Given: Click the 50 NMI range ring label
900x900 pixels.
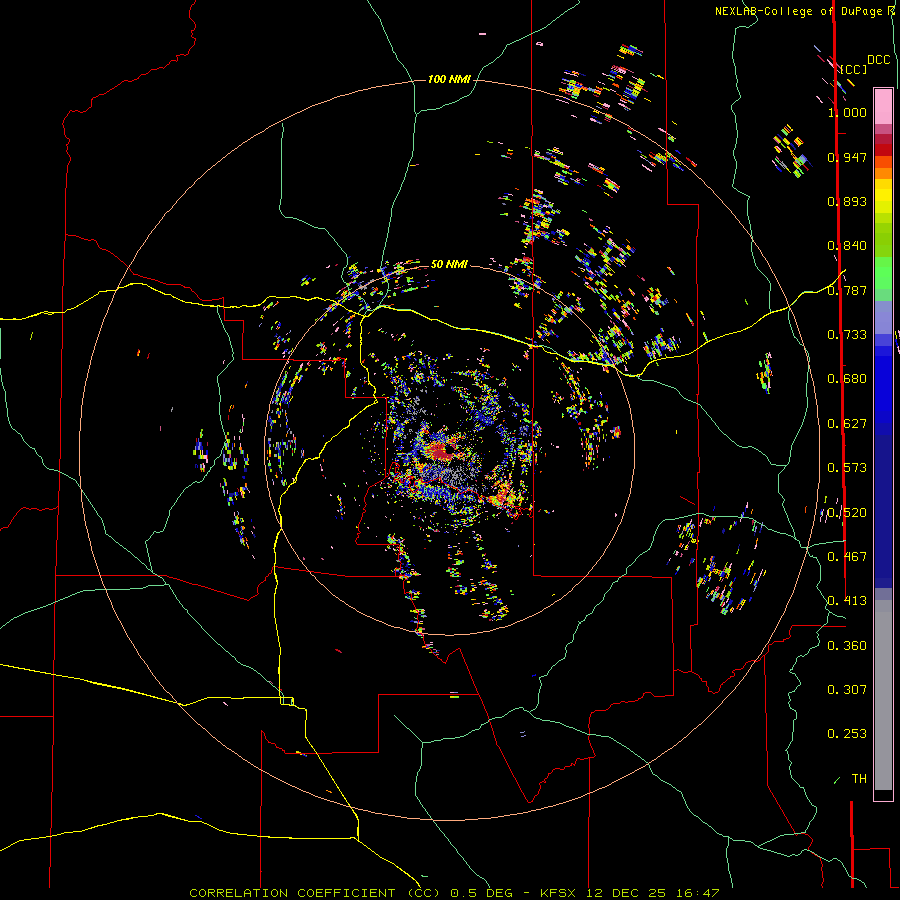Looking at the screenshot, I should pyautogui.click(x=449, y=264).
